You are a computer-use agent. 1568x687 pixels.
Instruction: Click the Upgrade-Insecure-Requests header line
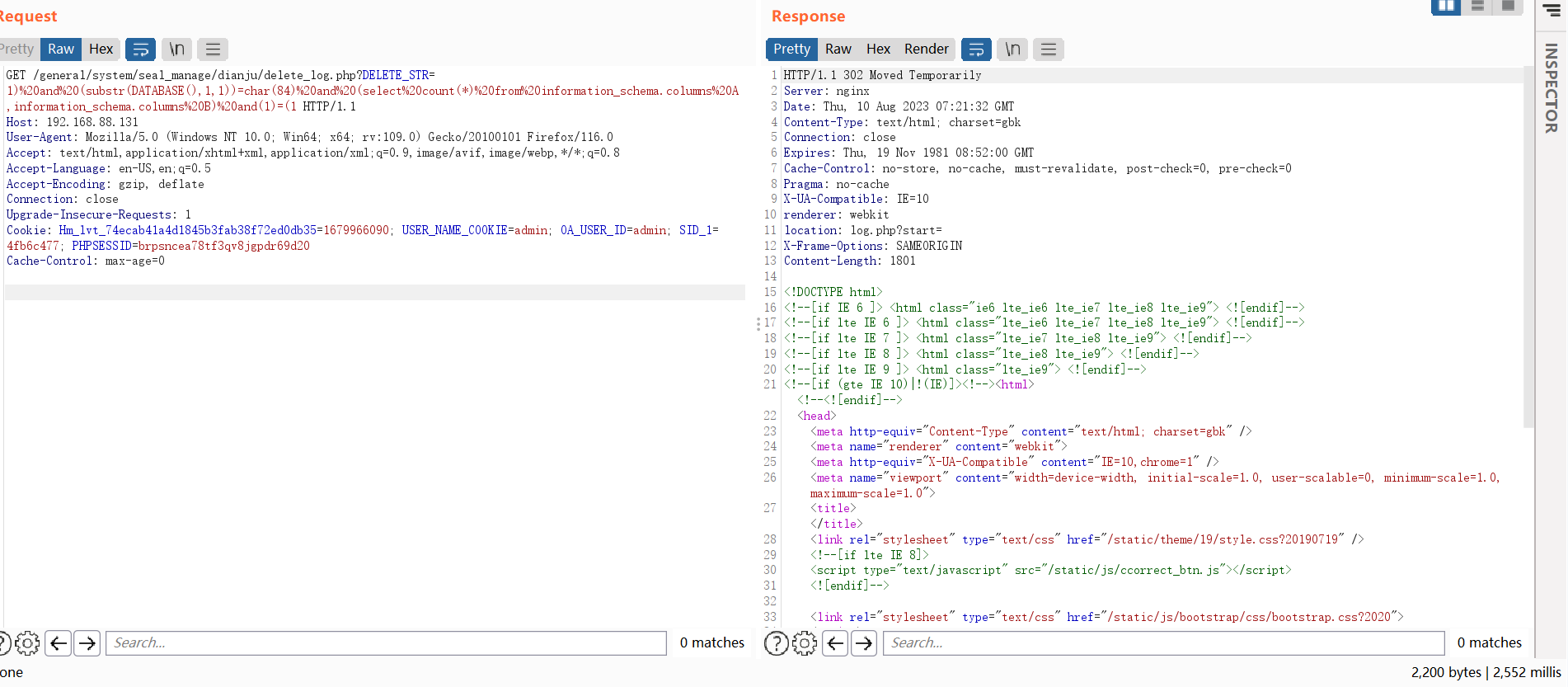click(99, 214)
